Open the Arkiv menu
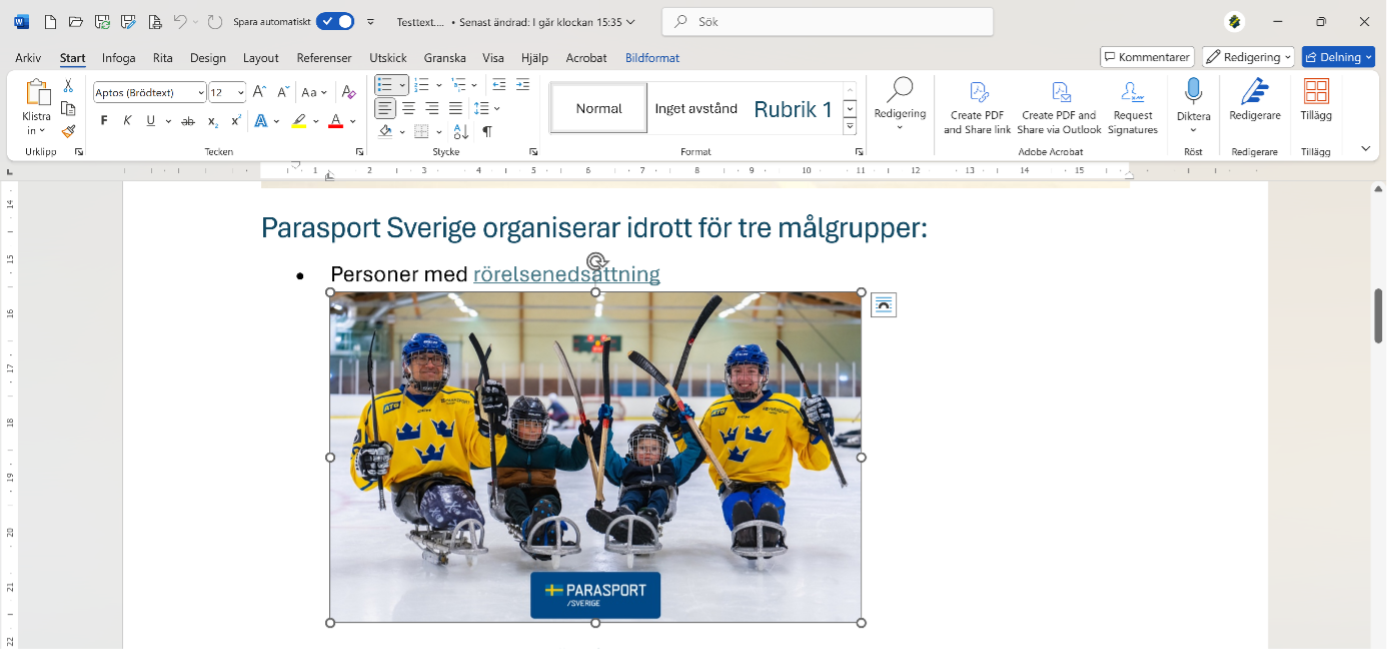The width and height of the screenshot is (1390, 653). (28, 58)
